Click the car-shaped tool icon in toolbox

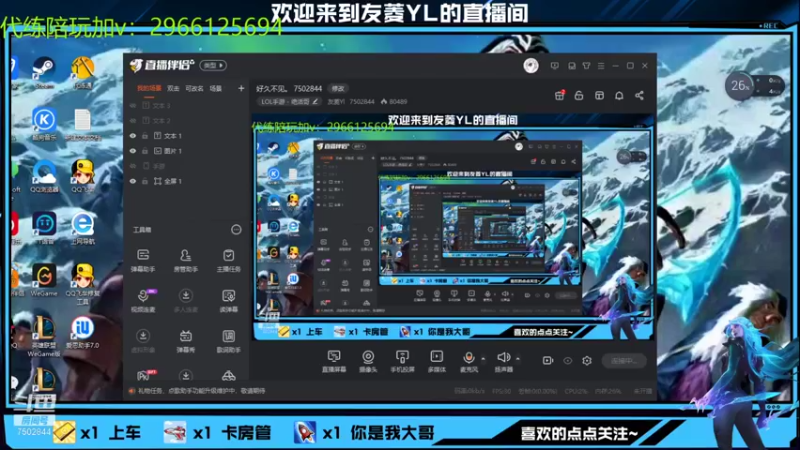[229, 376]
